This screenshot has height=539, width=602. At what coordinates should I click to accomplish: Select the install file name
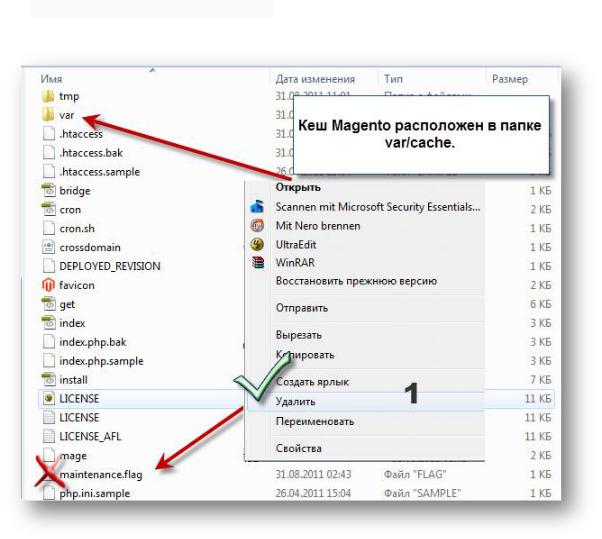[73, 380]
